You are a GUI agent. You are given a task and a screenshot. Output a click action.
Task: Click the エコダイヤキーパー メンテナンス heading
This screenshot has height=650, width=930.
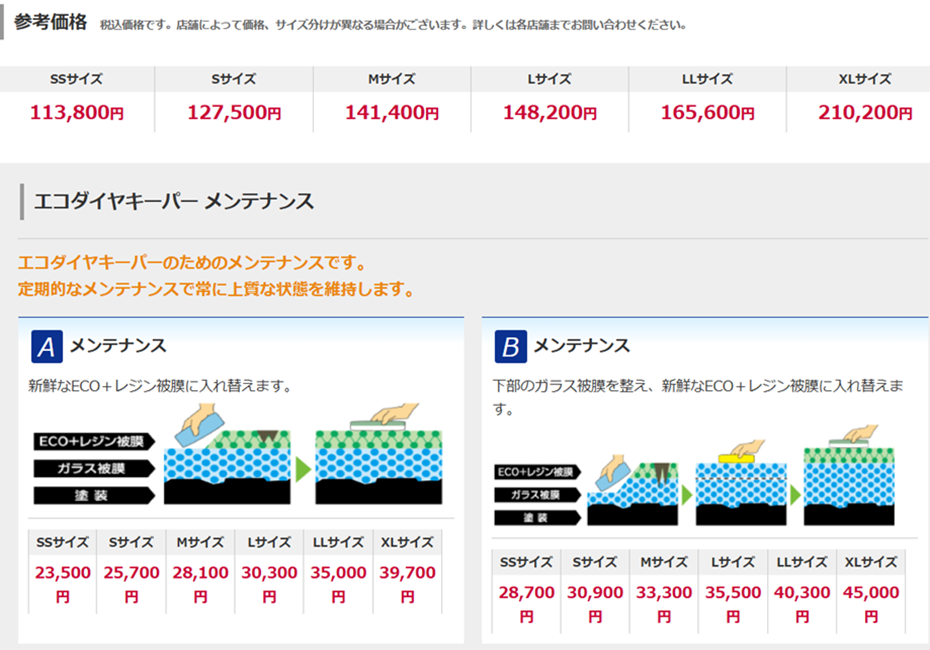174,202
